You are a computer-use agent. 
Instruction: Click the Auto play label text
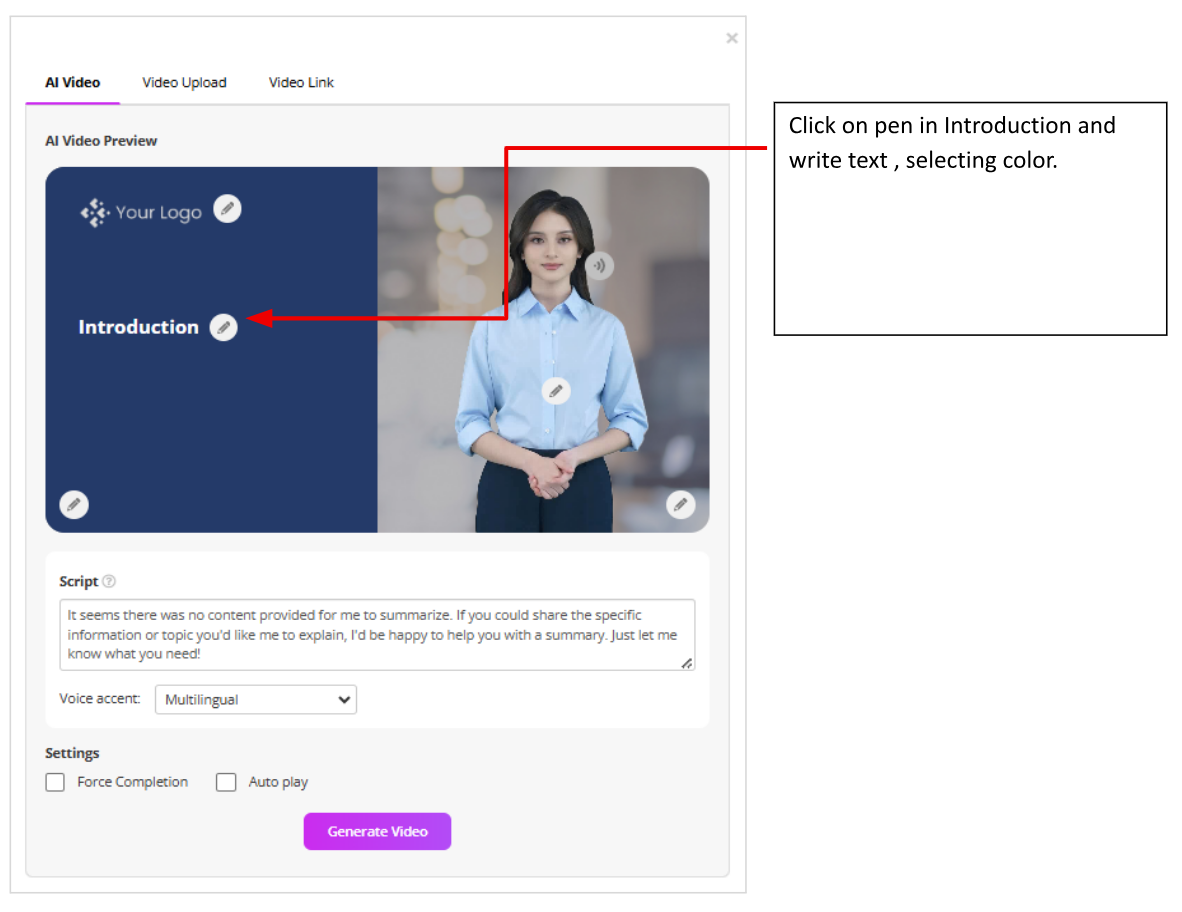click(x=278, y=782)
